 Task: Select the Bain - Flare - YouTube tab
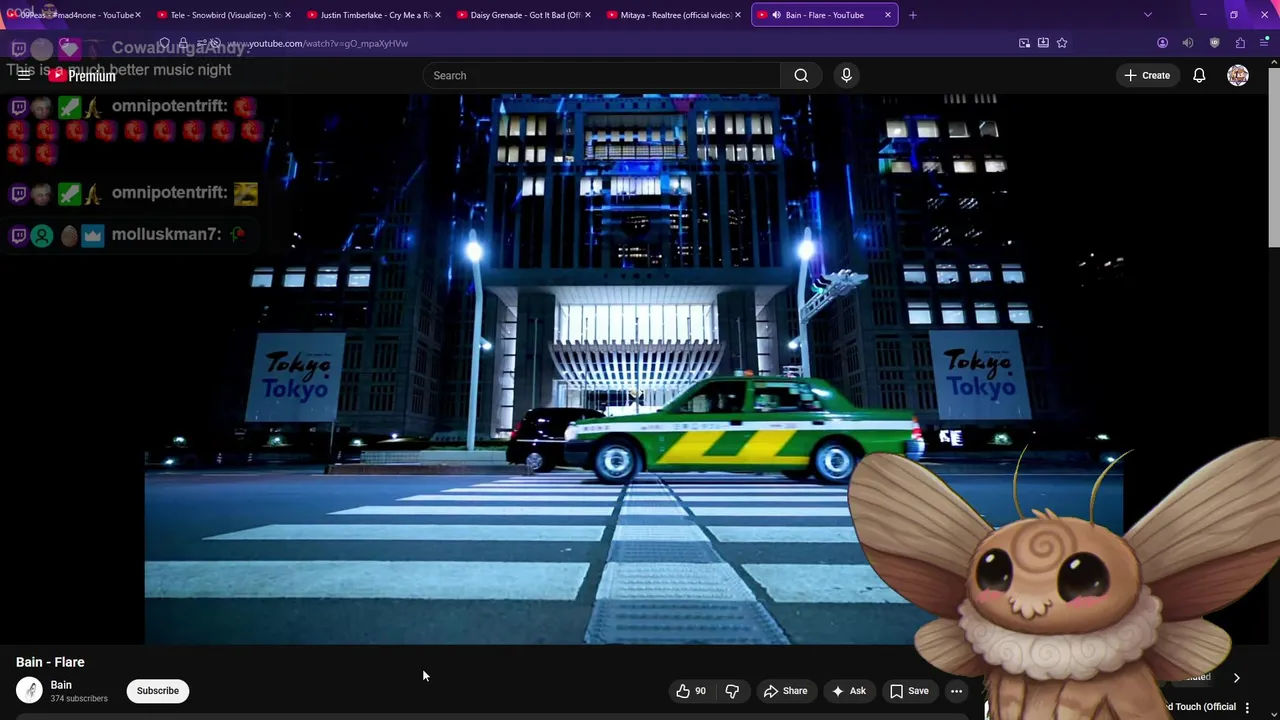[824, 15]
